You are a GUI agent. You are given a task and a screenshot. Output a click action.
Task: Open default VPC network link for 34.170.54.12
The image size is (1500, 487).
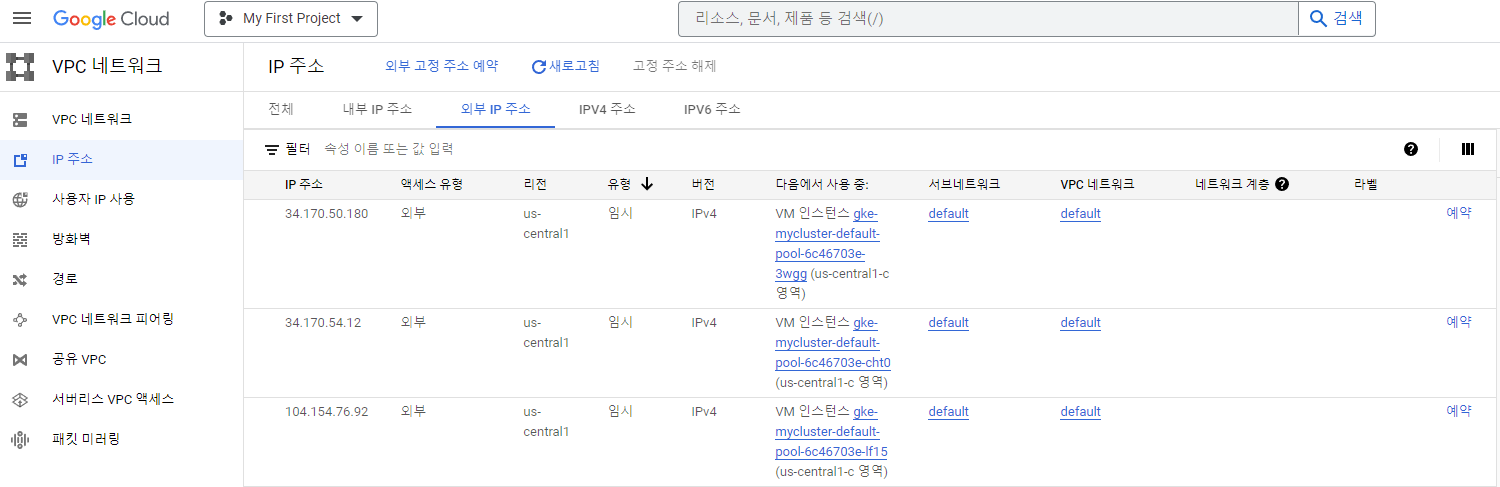click(1080, 323)
